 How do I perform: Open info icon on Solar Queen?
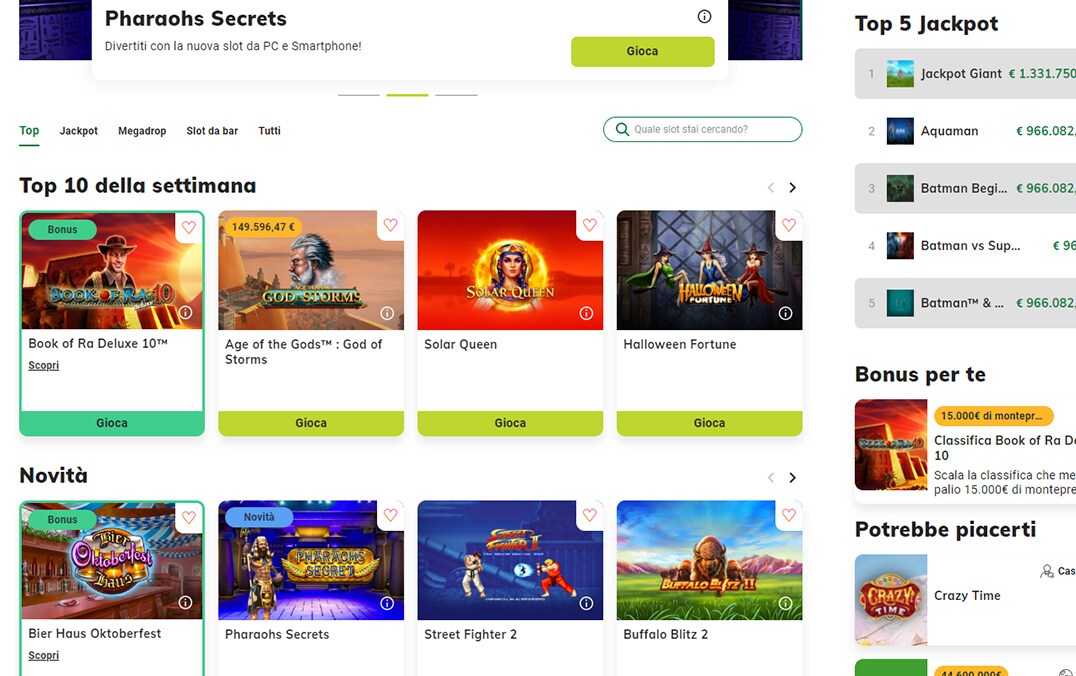point(586,314)
